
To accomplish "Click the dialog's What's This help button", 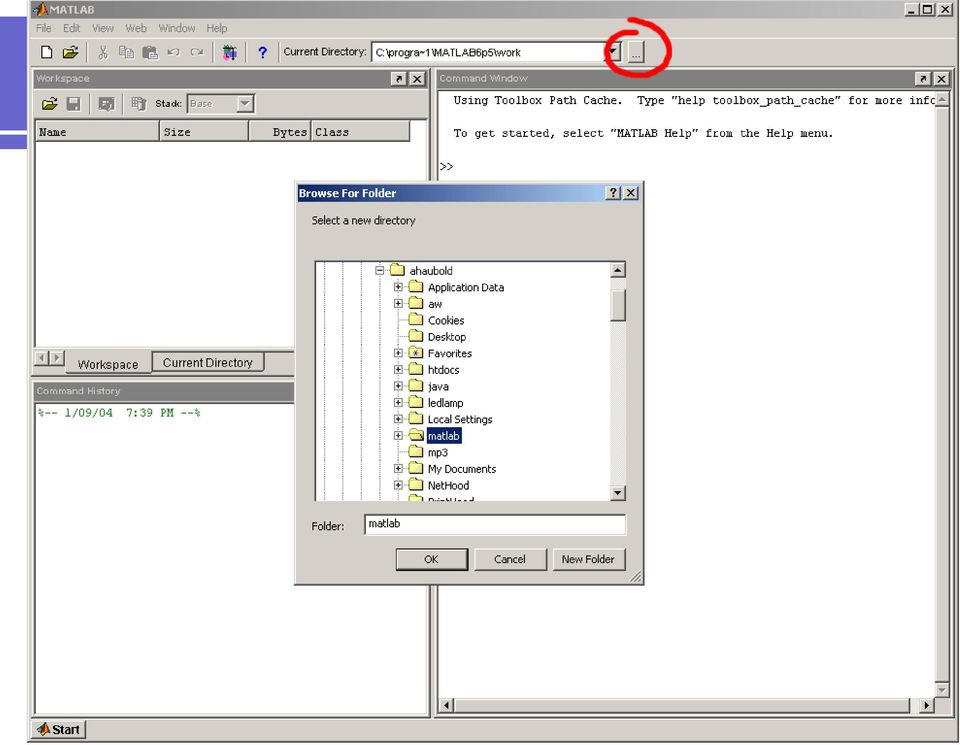I will click(613, 193).
